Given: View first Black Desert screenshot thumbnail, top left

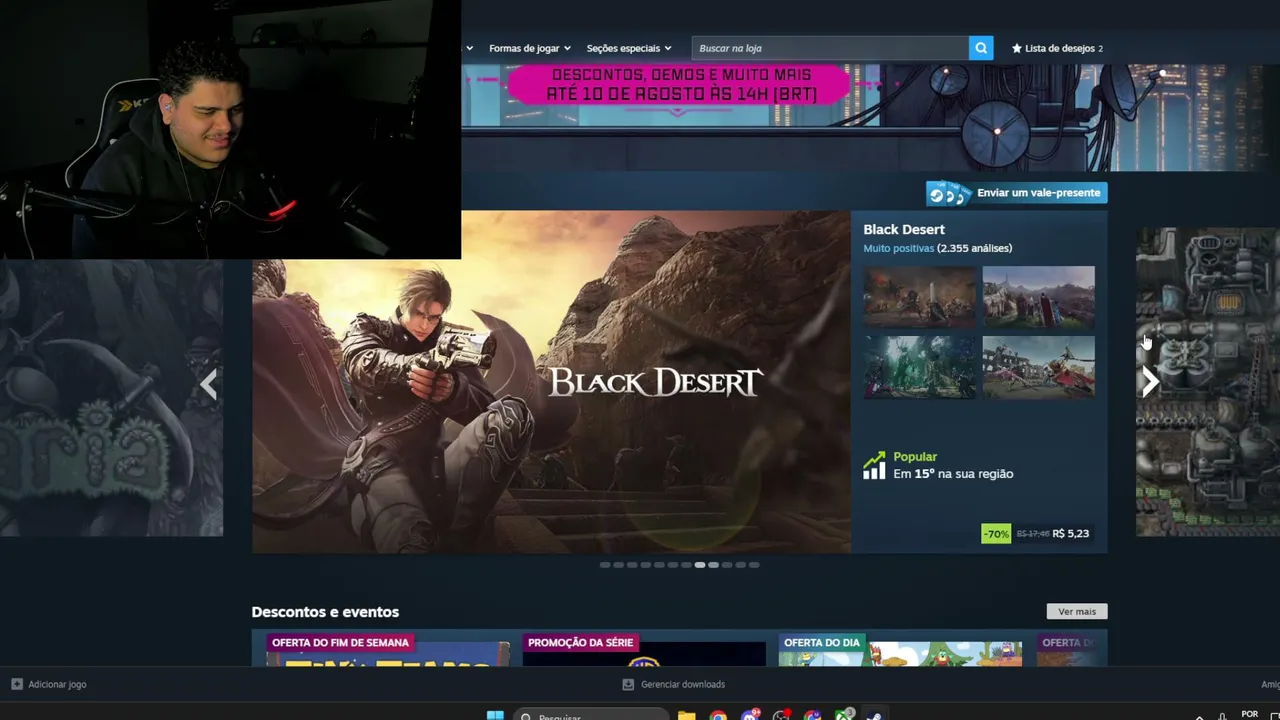Looking at the screenshot, I should (x=920, y=296).
